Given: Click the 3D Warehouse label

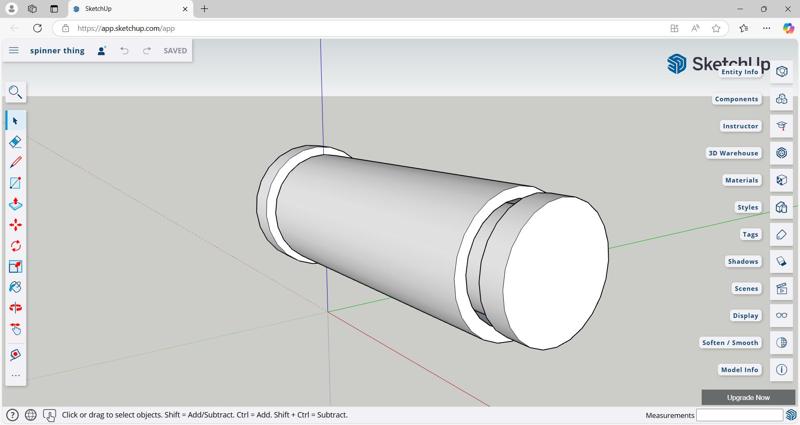Looking at the screenshot, I should click(734, 153).
